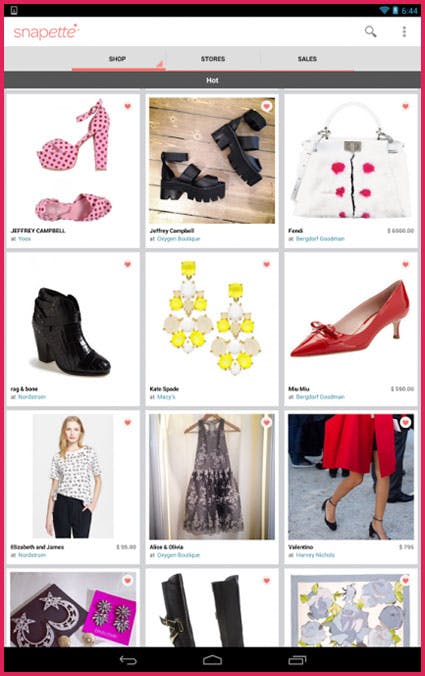Tap the WiFi status icon
The width and height of the screenshot is (425, 676).
click(384, 10)
